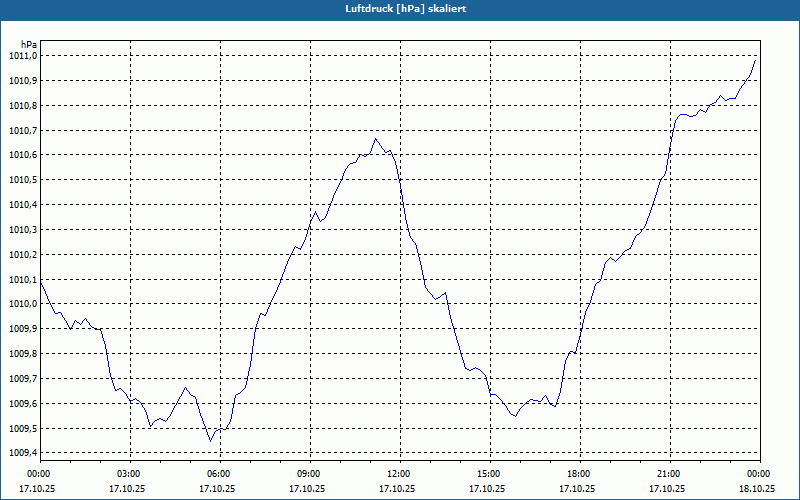The height and width of the screenshot is (500, 800).
Task: Select the "03:00" time label
Action: click(x=128, y=474)
